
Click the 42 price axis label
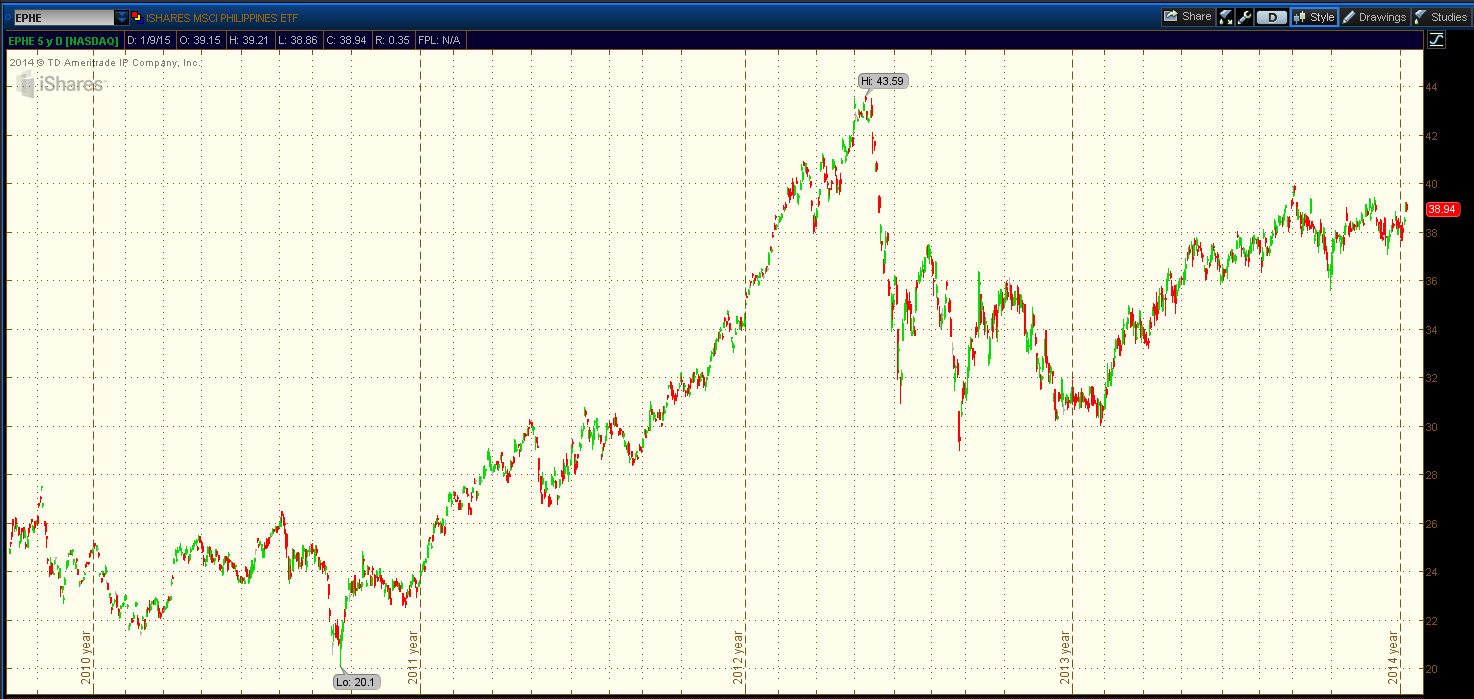pos(1432,136)
